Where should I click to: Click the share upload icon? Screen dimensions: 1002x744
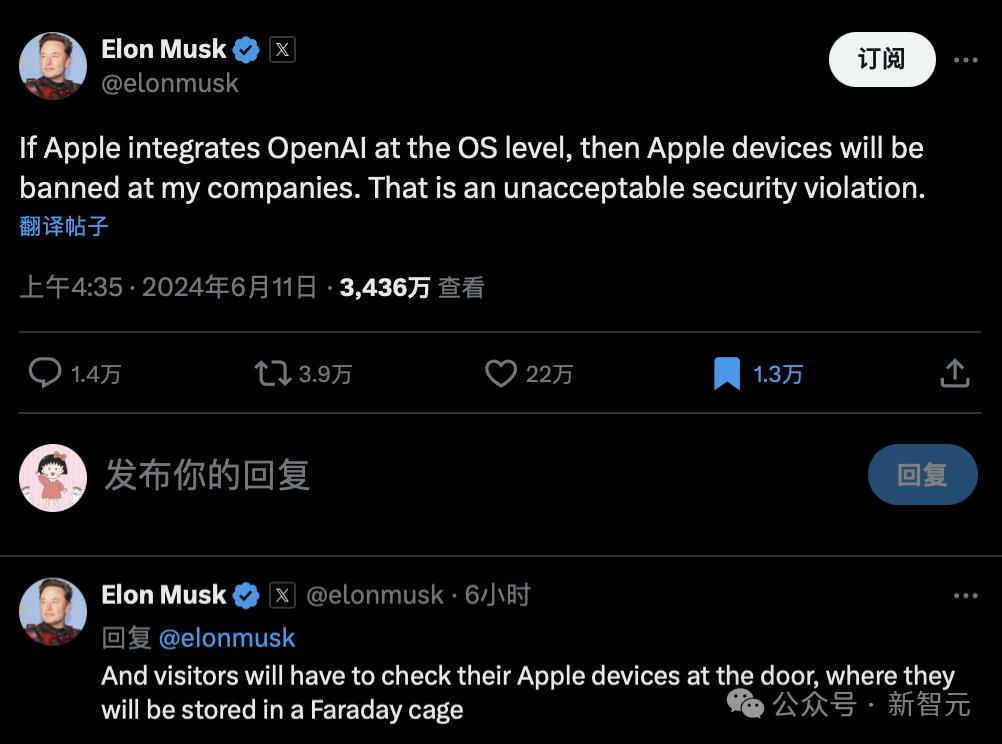click(x=955, y=374)
